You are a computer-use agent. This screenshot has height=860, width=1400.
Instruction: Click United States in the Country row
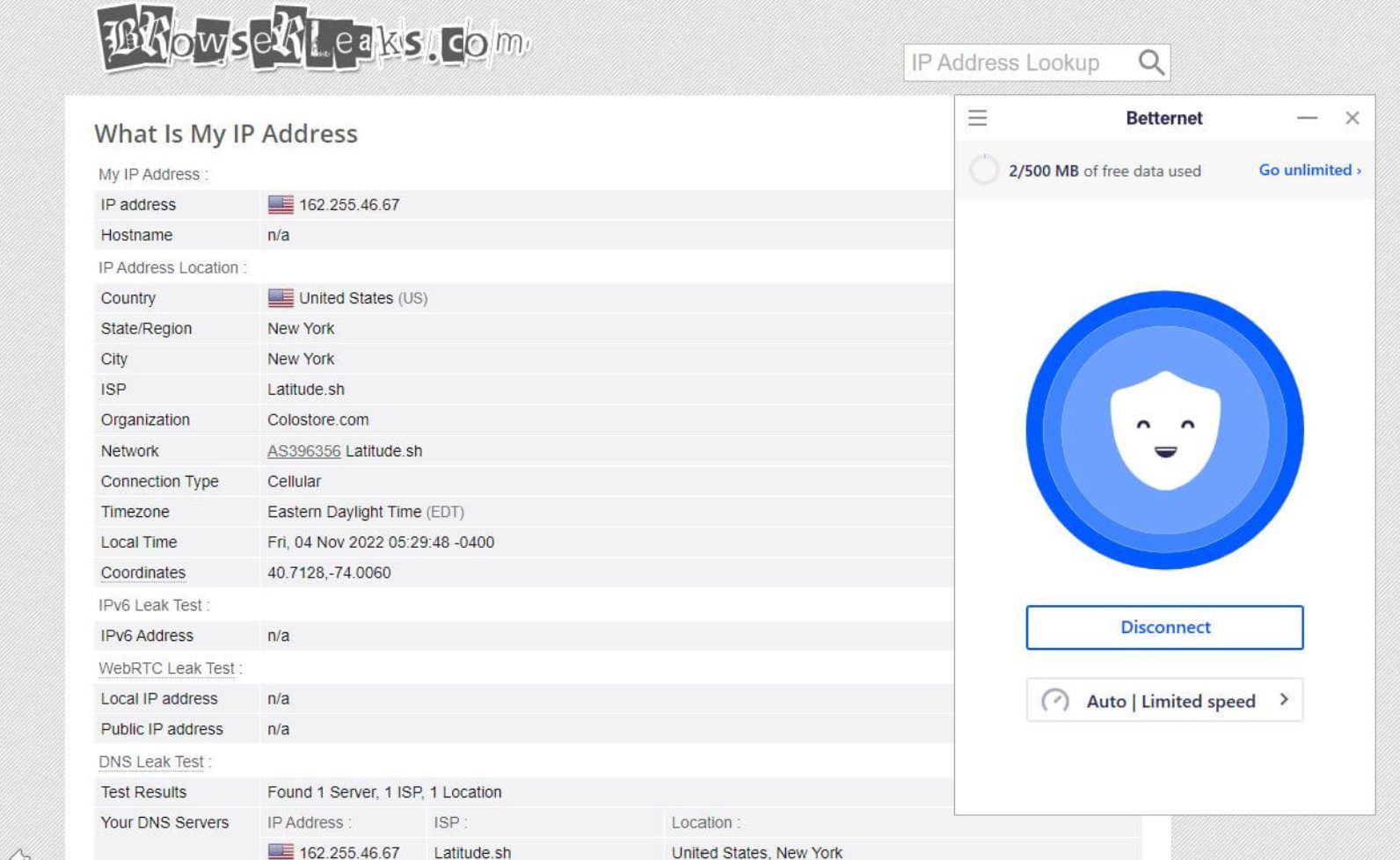[x=346, y=298]
